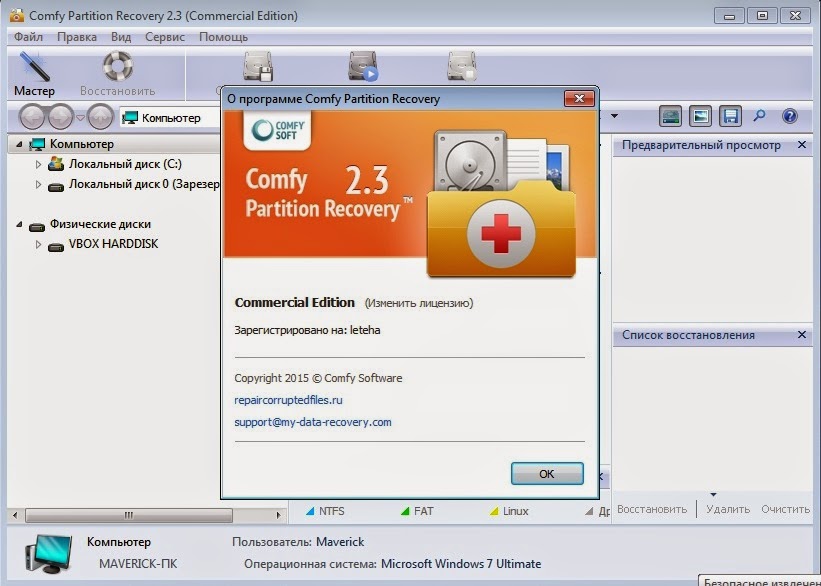Open navigation history dropdown arrow
Viewport: 821px width, 586px height.
tap(80, 117)
